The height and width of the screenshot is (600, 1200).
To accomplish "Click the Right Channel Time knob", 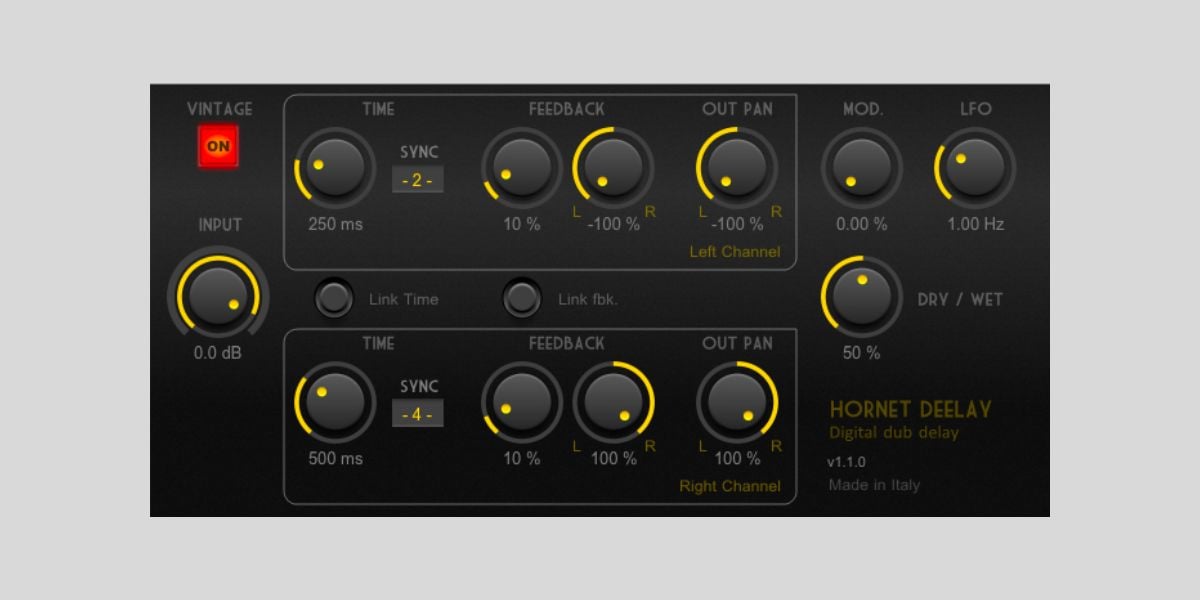I will click(x=335, y=402).
